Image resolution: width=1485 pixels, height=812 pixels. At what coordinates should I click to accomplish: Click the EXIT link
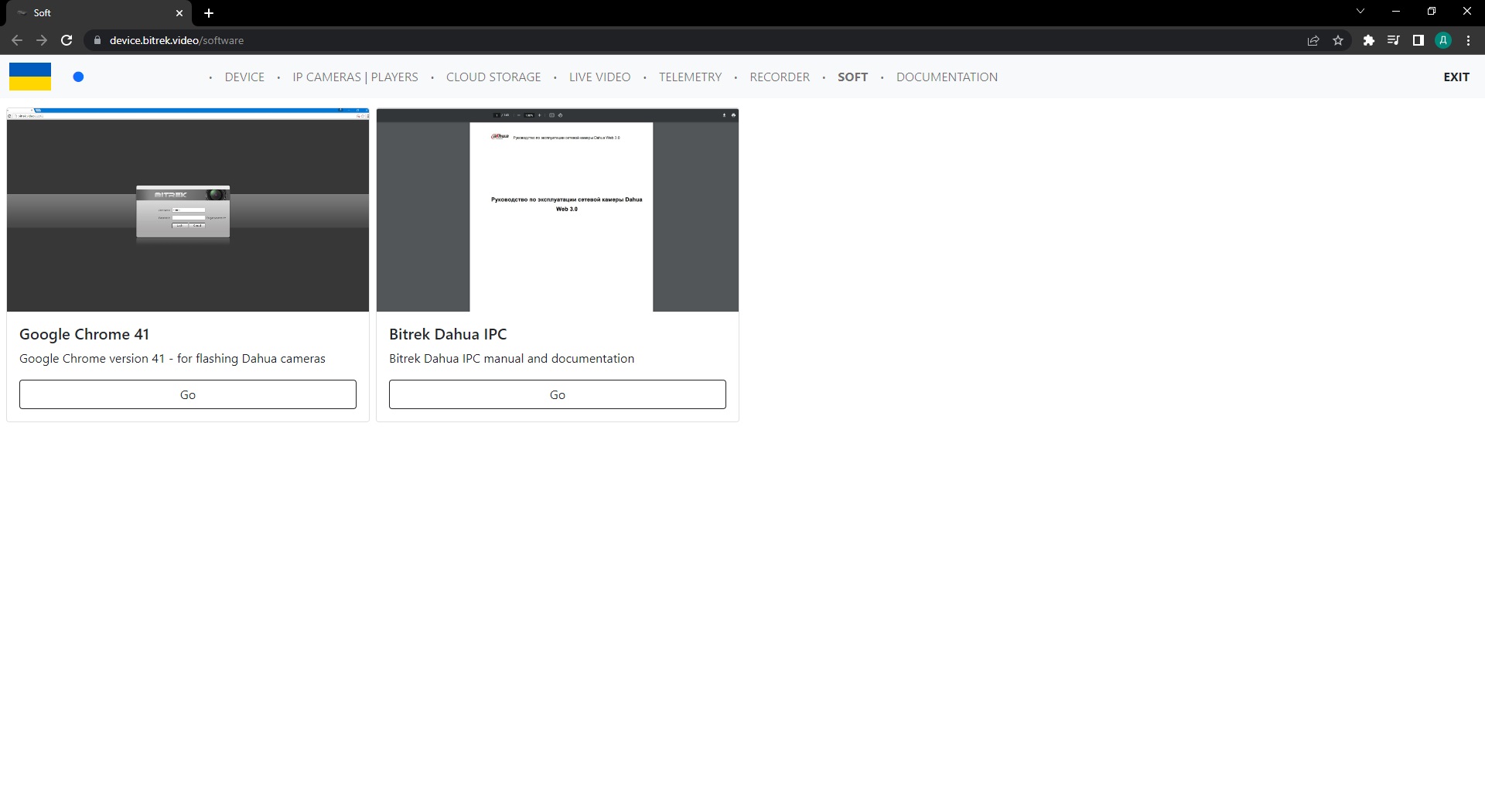[x=1456, y=77]
